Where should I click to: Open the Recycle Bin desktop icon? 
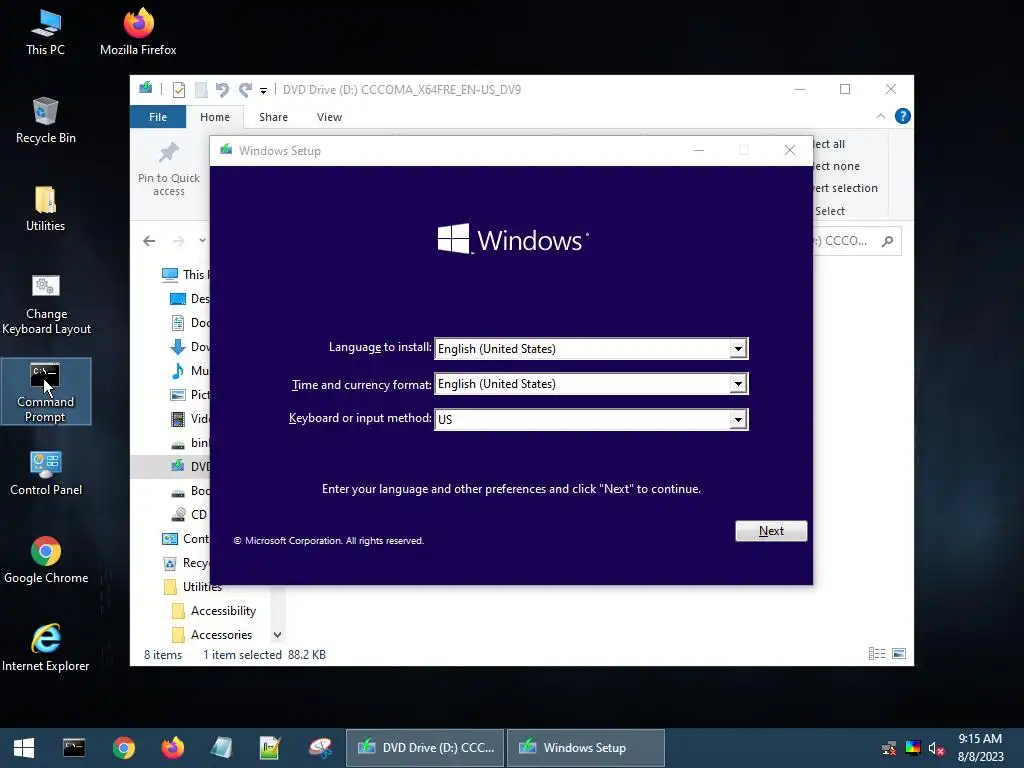(45, 121)
